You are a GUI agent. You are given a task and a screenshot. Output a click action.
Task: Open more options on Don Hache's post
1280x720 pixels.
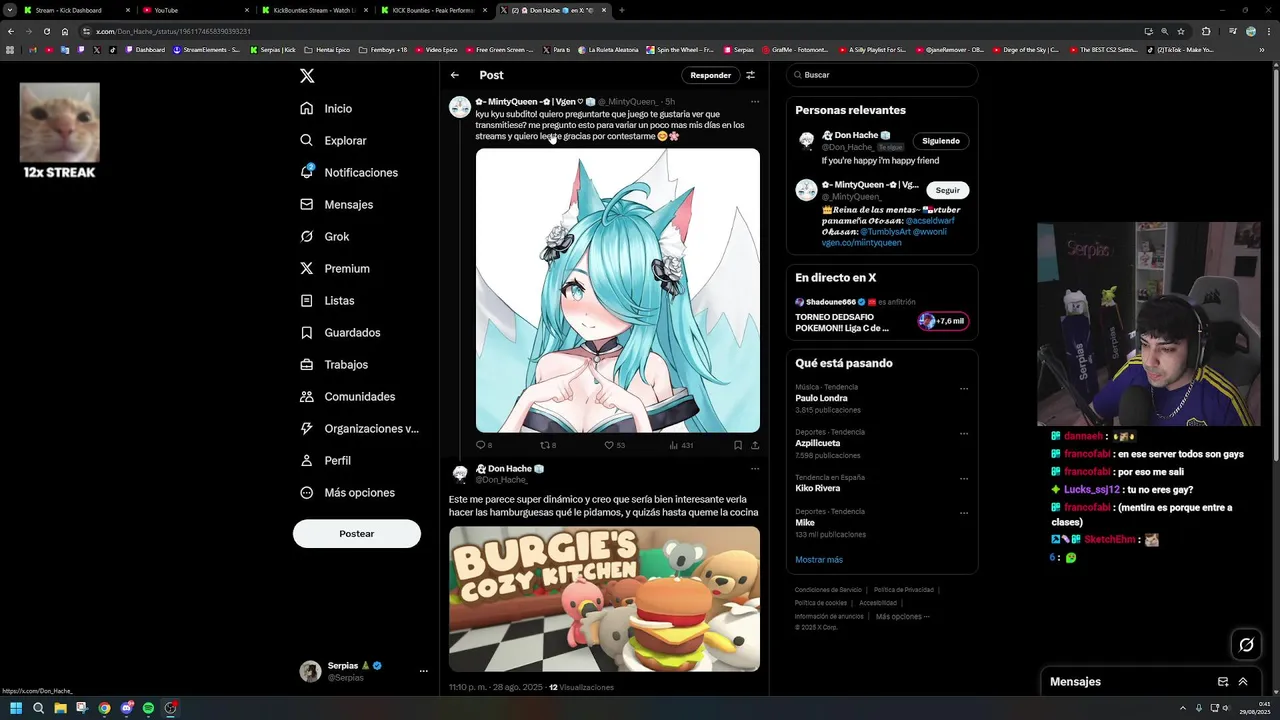(755, 468)
